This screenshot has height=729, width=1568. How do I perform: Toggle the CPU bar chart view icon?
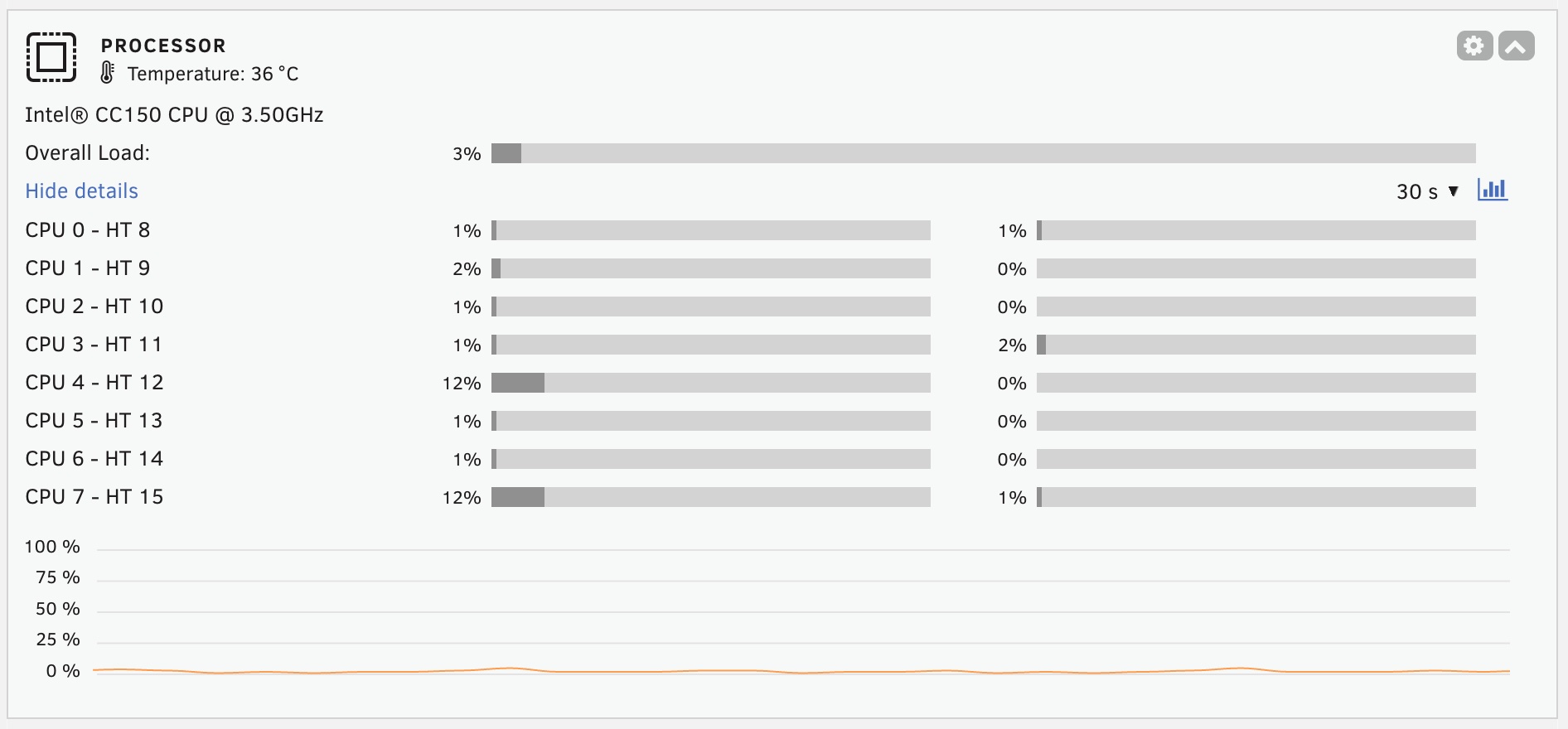point(1492,190)
